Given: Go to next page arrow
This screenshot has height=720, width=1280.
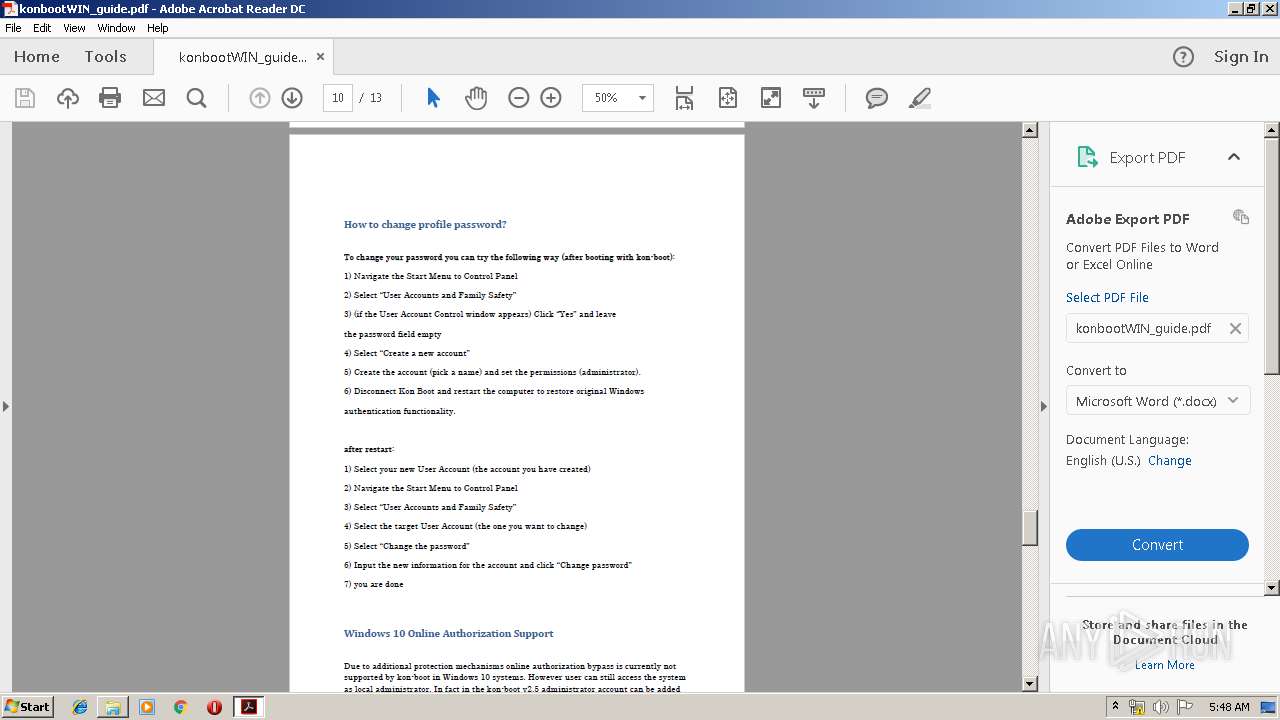Looking at the screenshot, I should click(x=292, y=98).
